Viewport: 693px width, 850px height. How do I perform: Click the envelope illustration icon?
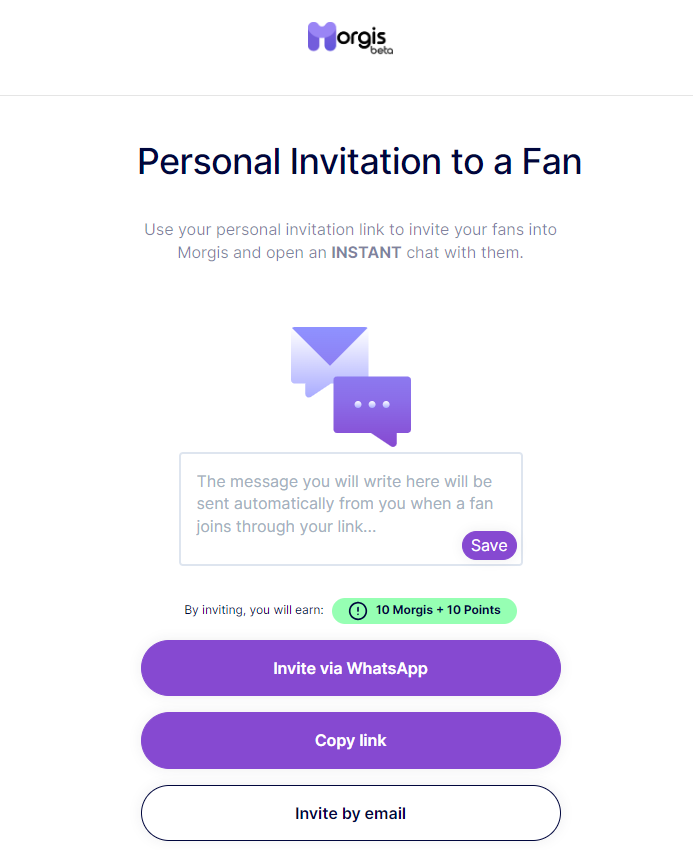[329, 360]
